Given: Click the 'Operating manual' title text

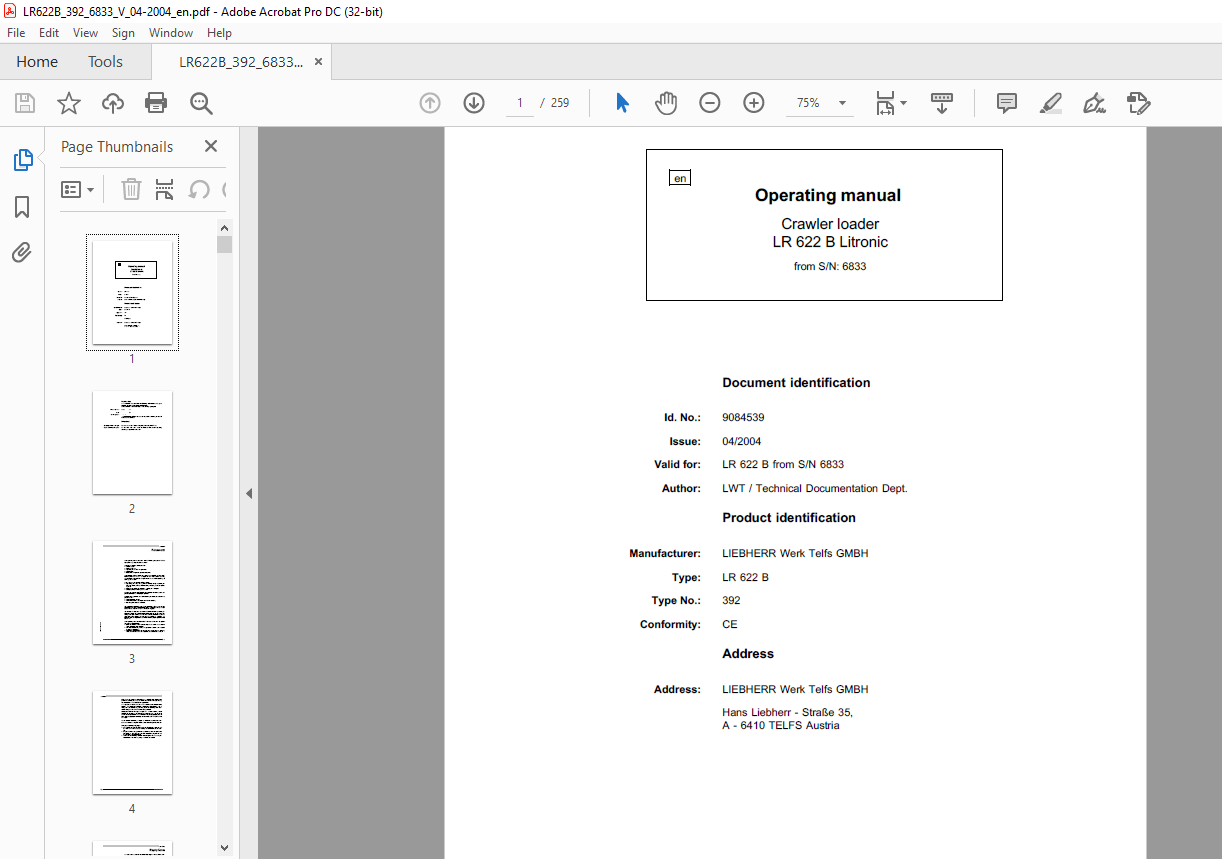Looking at the screenshot, I should click(828, 196).
